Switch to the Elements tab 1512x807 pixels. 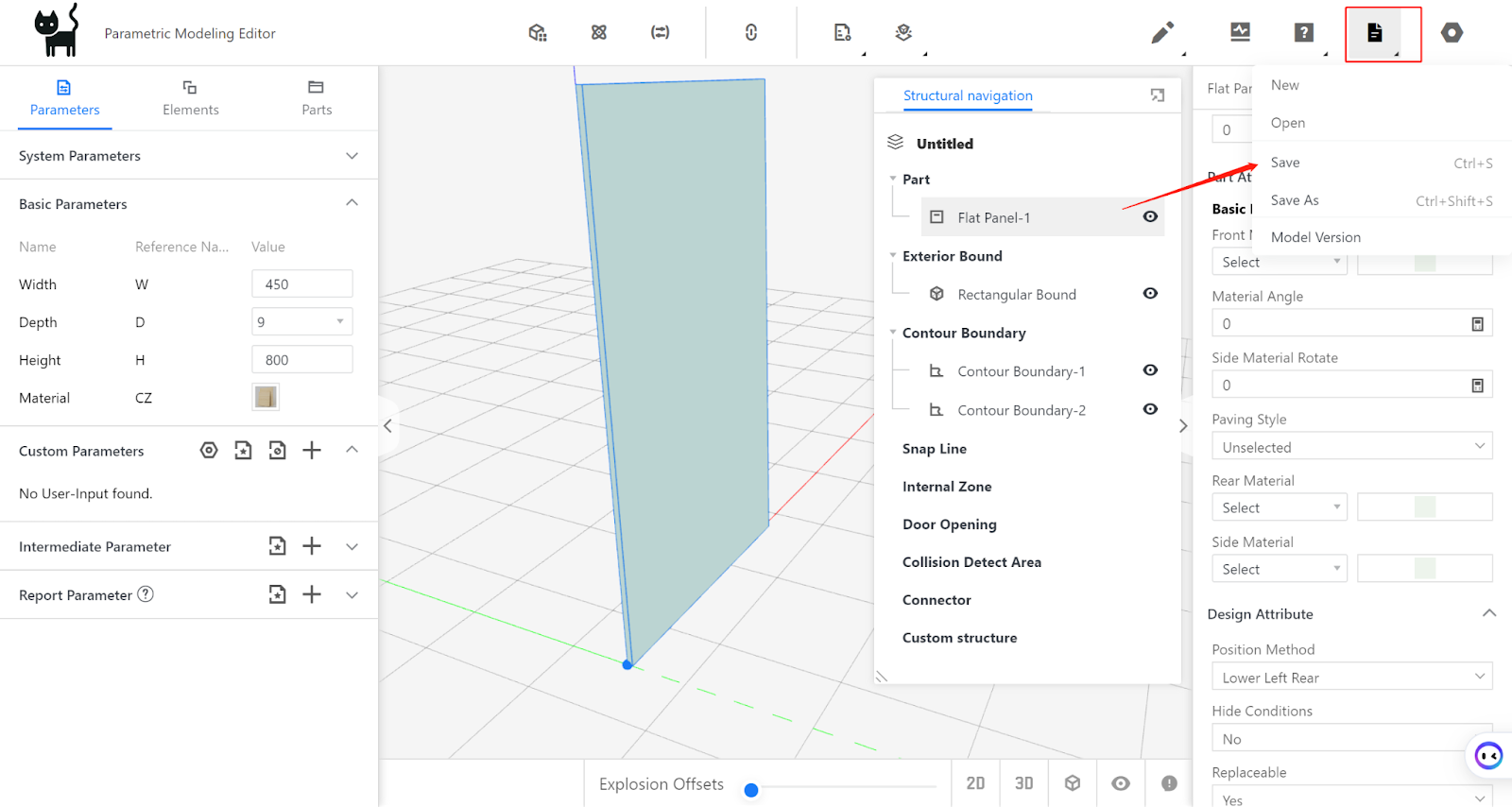coord(190,98)
